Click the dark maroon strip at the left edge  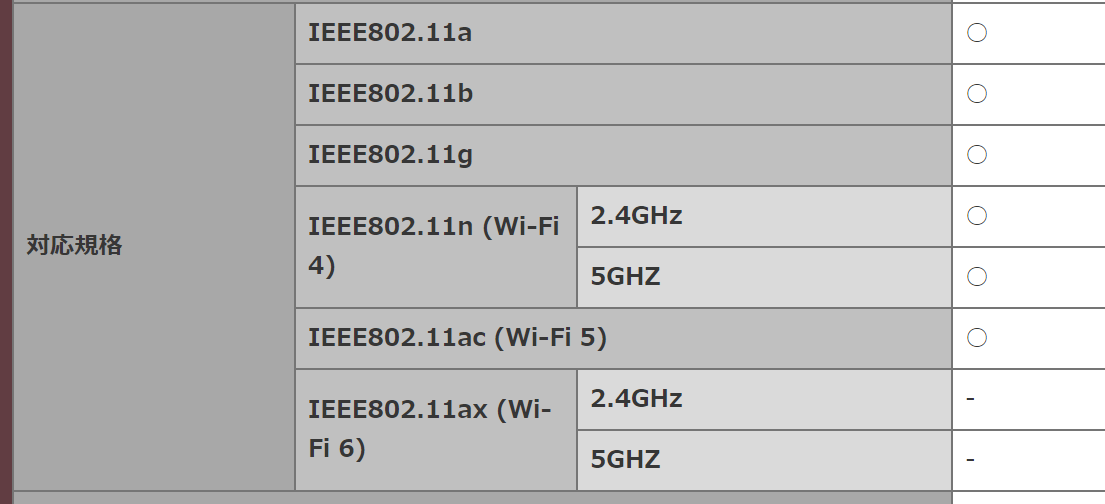(x=5, y=250)
